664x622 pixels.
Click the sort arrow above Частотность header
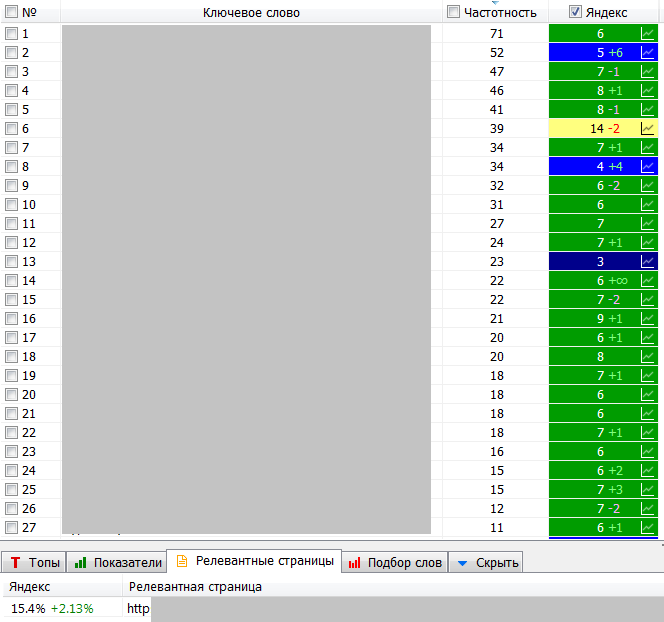pyautogui.click(x=495, y=2)
